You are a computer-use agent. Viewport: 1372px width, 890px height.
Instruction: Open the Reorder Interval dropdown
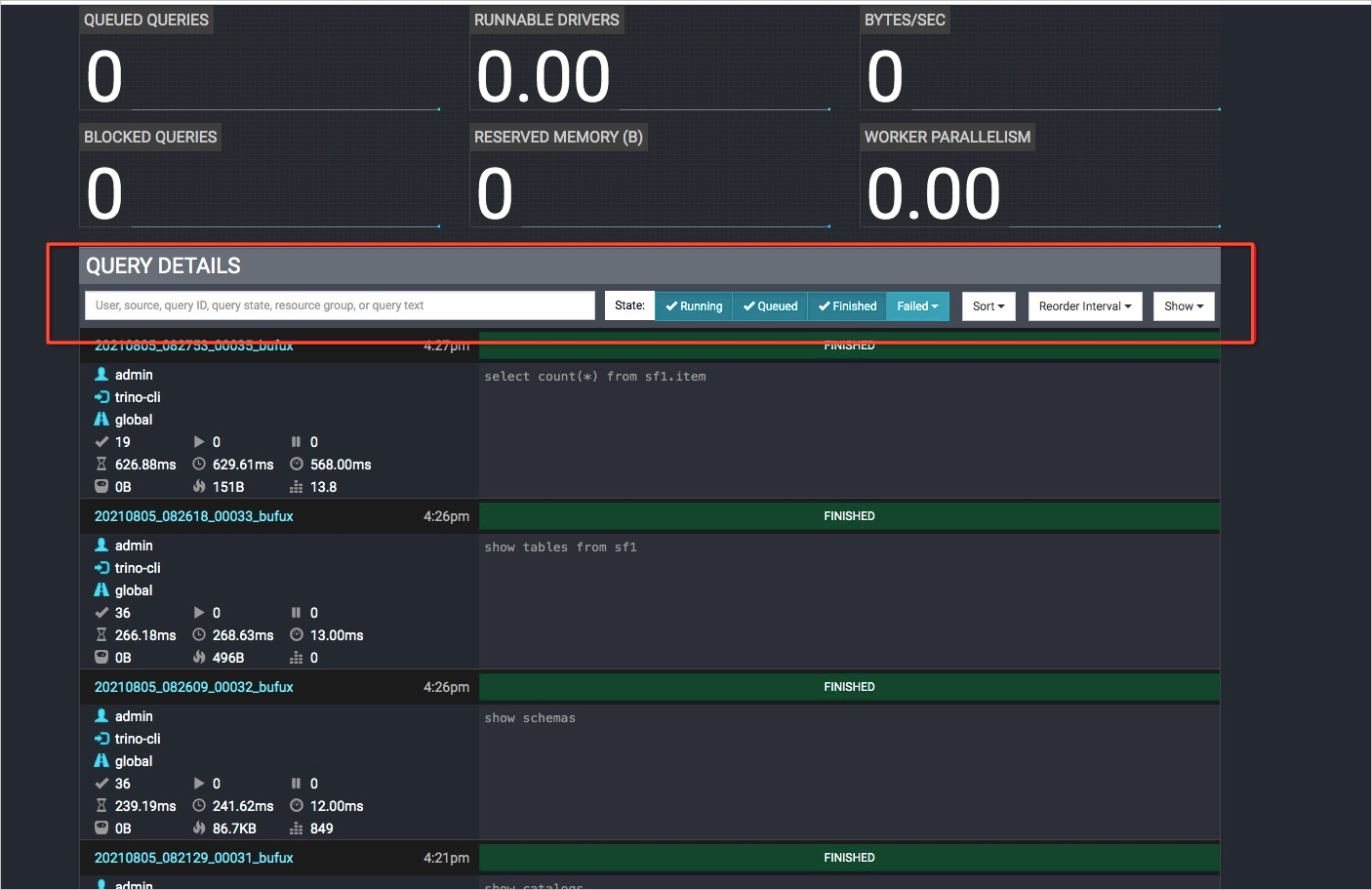[x=1085, y=306]
